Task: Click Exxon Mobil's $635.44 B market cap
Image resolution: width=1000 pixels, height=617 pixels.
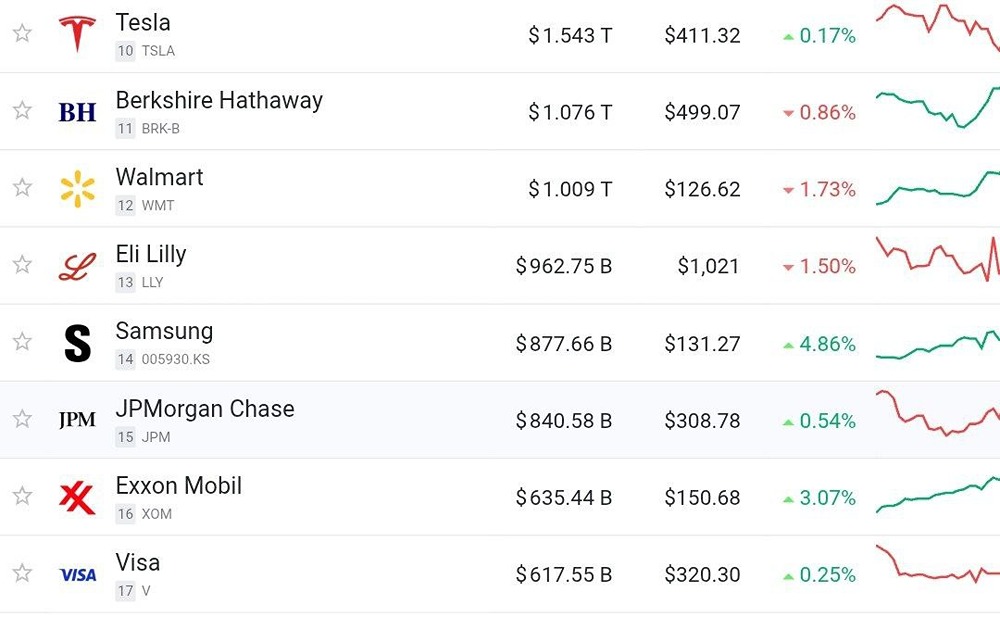Action: click(x=564, y=498)
